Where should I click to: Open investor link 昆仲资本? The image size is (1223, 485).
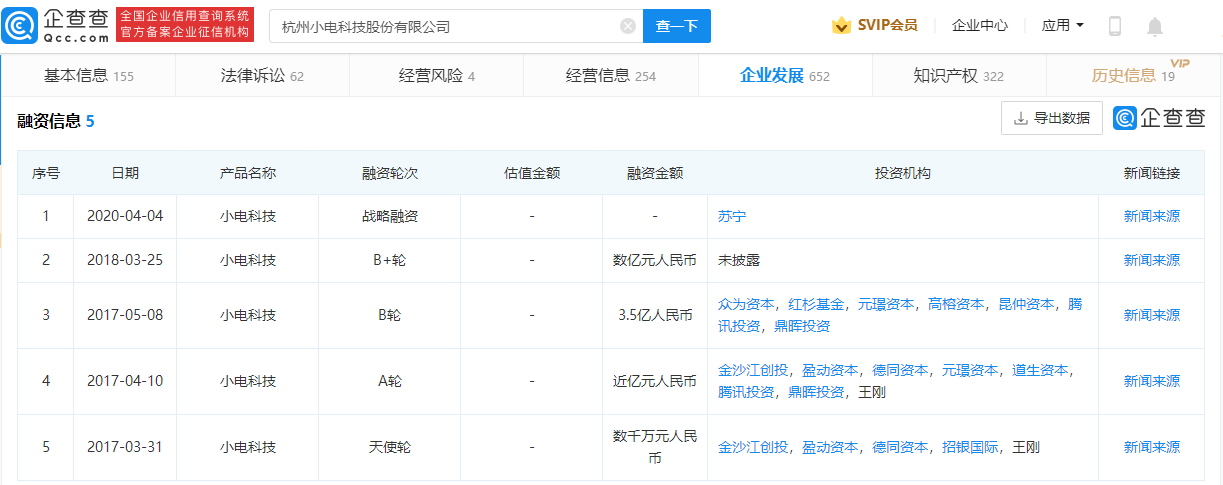1026,304
